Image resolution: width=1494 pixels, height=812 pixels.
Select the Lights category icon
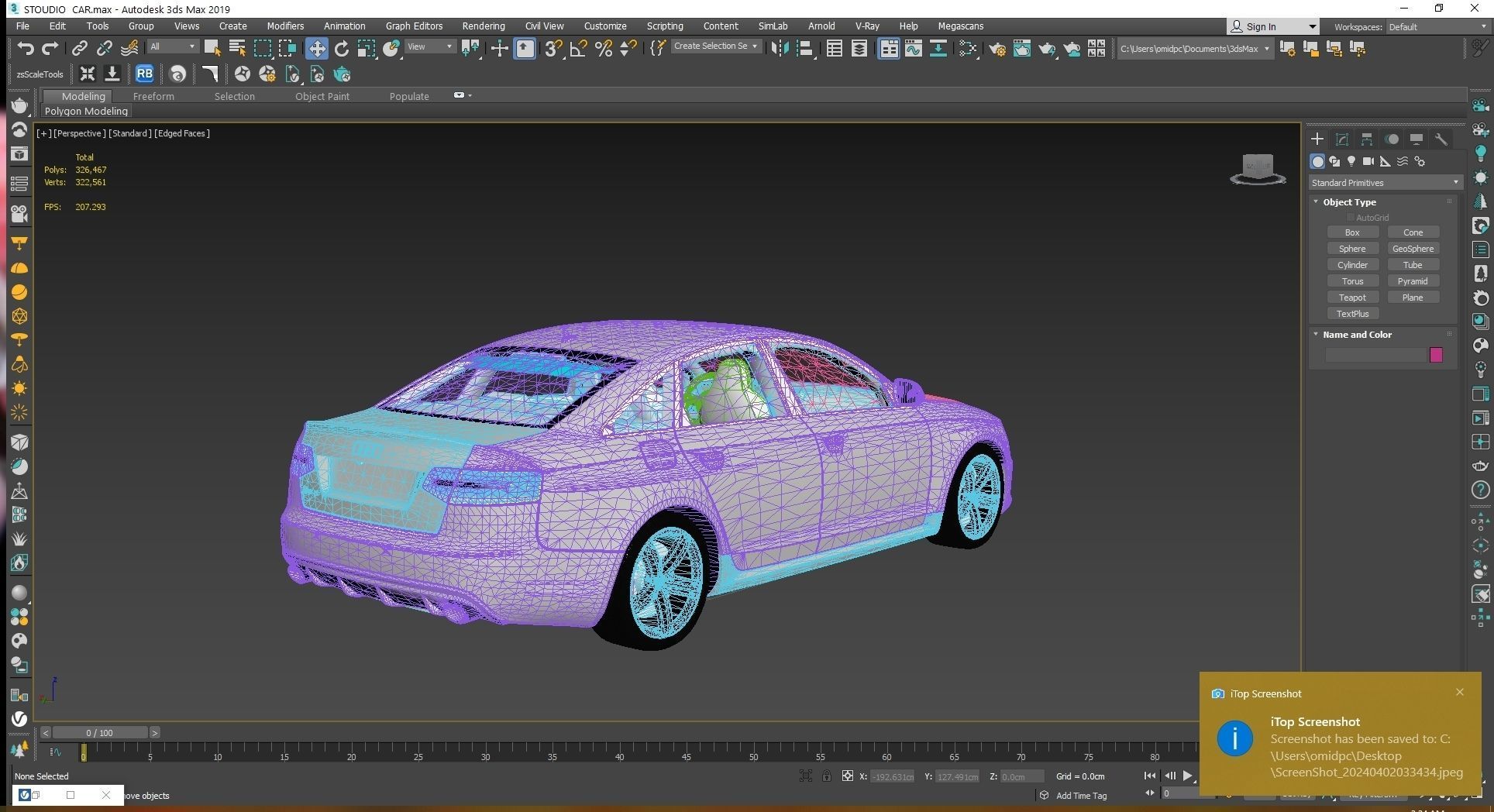click(x=1351, y=161)
